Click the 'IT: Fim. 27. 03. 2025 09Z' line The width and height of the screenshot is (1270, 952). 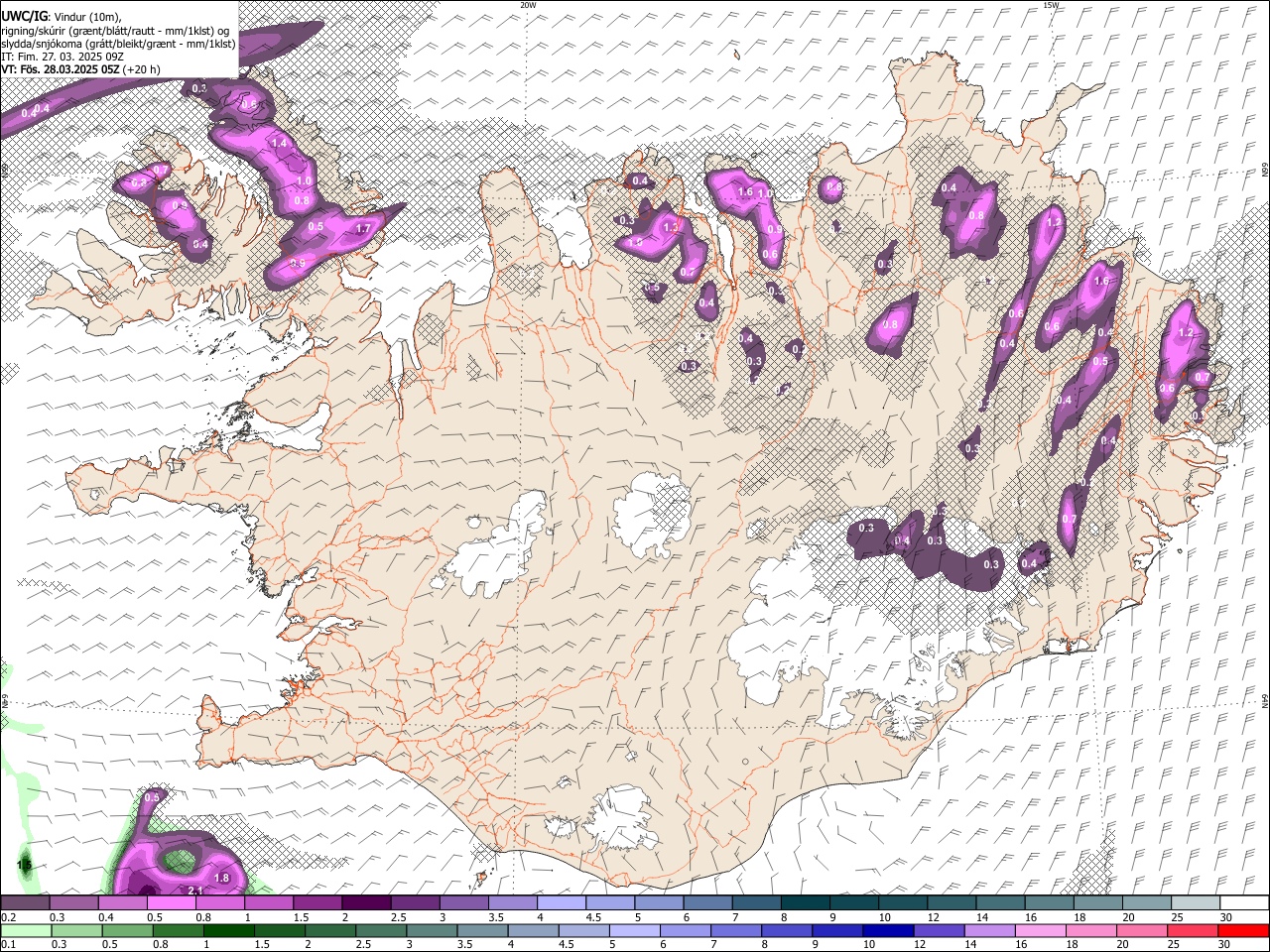(x=63, y=57)
